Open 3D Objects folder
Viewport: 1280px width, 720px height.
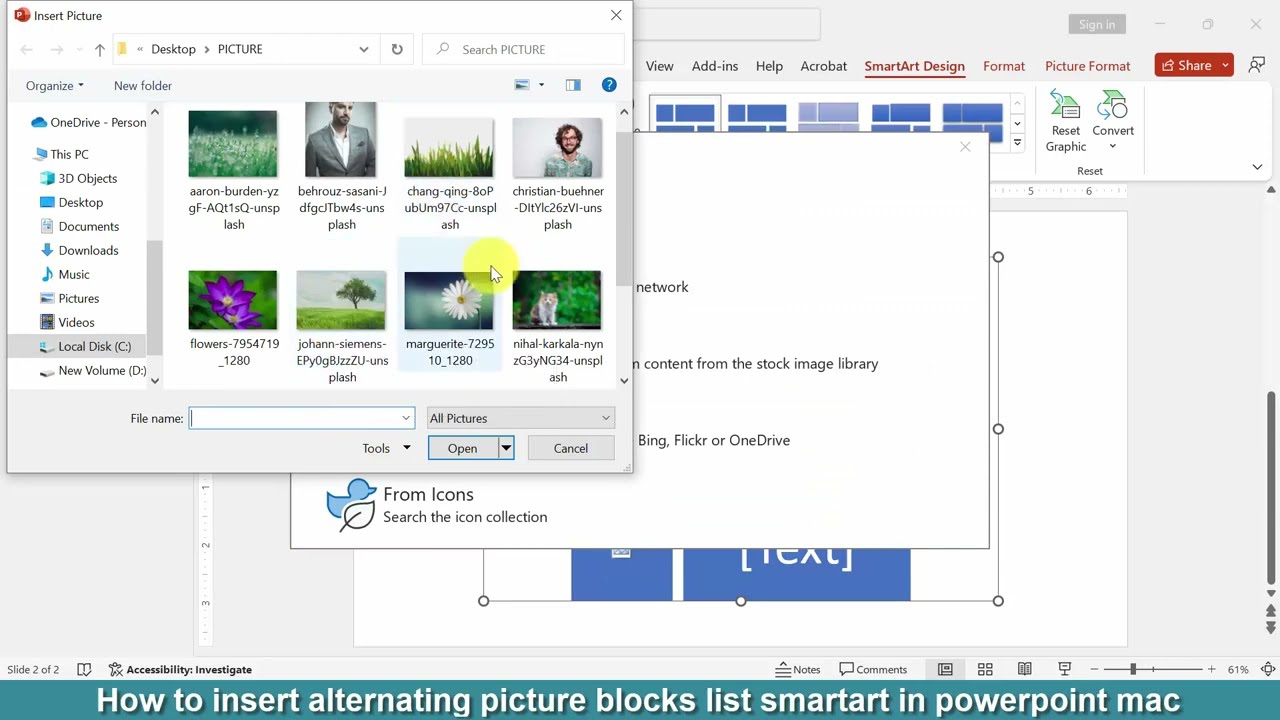(79, 178)
